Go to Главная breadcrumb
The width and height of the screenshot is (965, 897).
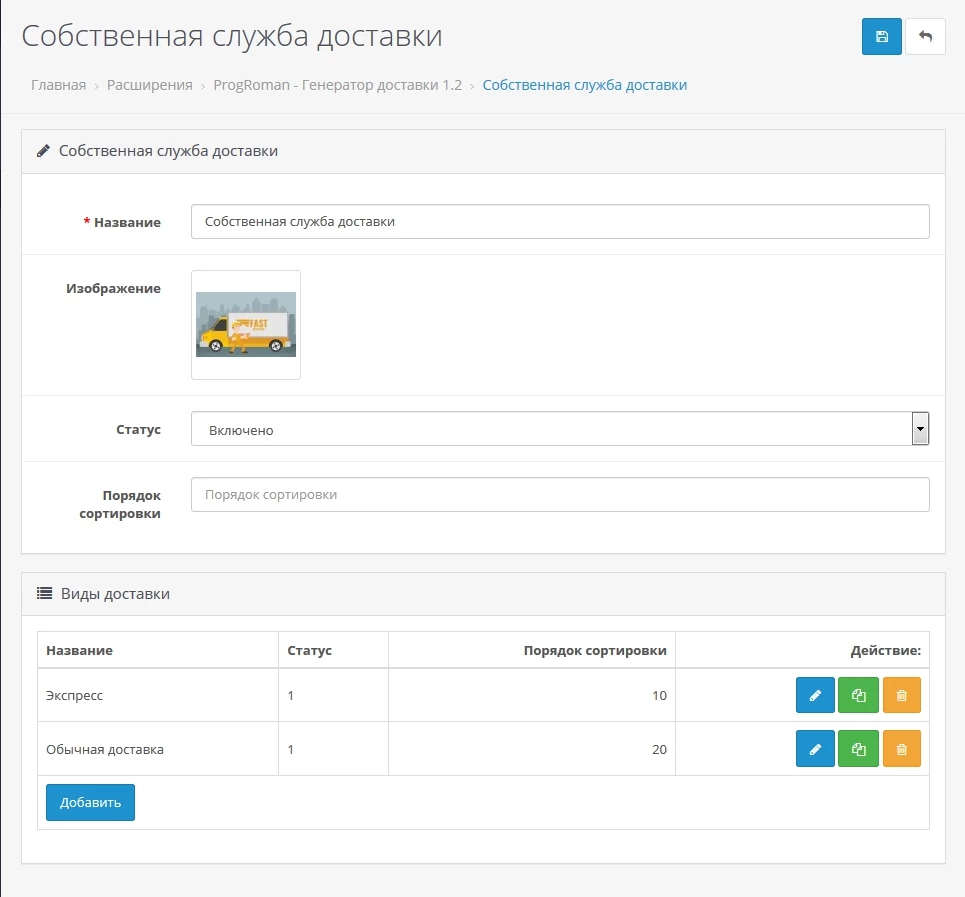pyautogui.click(x=58, y=85)
